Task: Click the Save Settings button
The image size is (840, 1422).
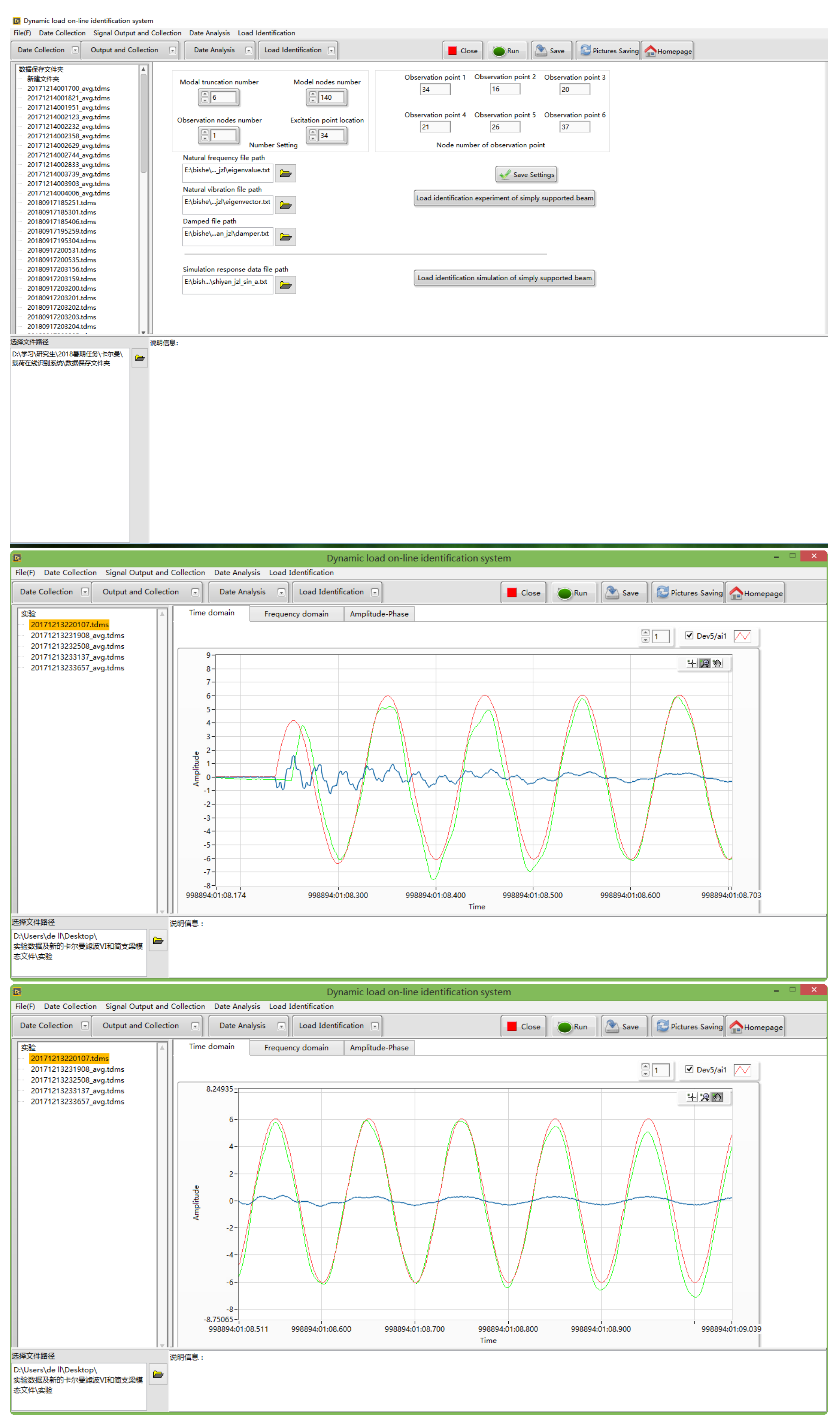Action: coord(526,175)
